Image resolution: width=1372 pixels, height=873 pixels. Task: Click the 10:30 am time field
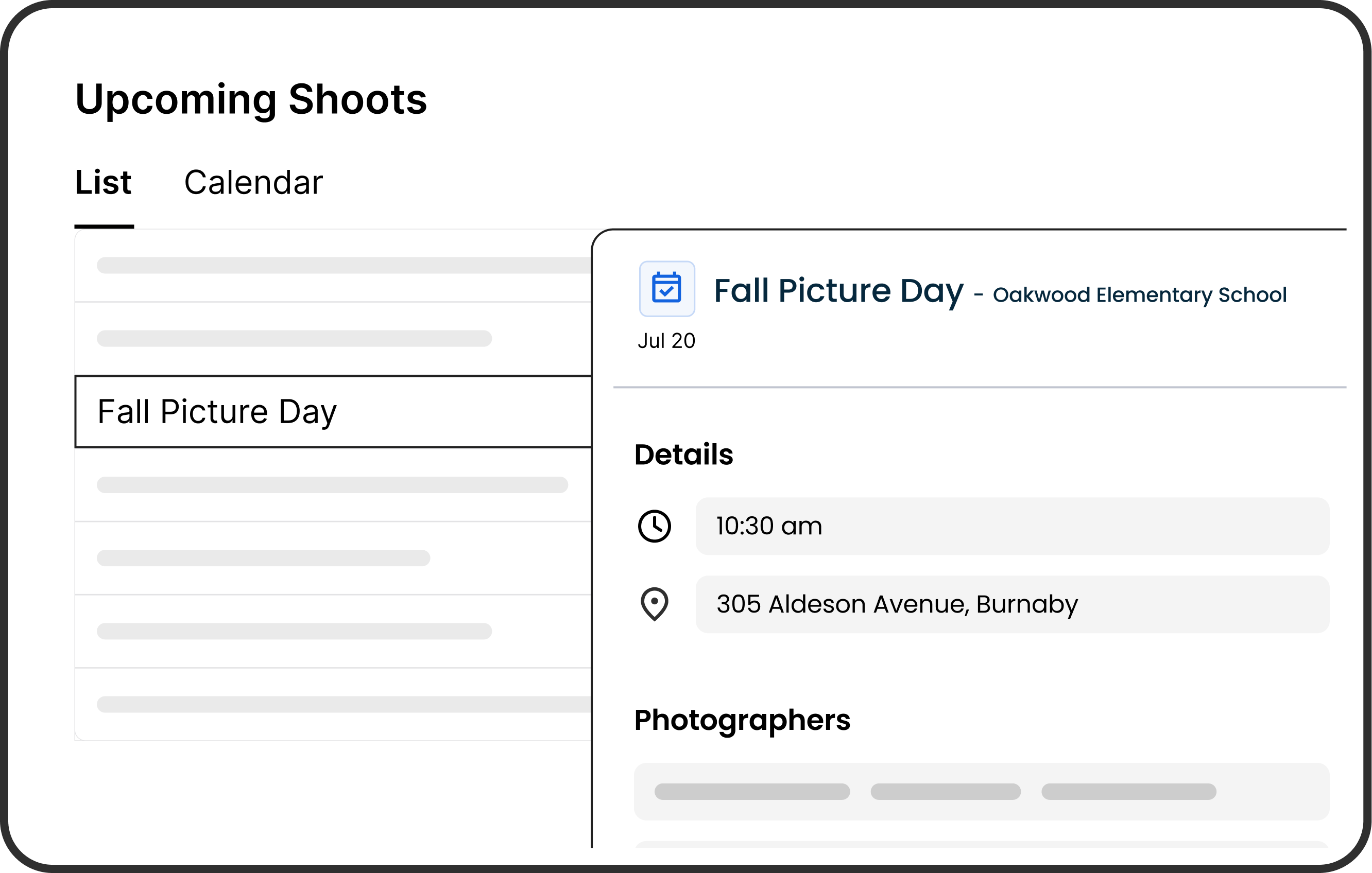[1012, 526]
